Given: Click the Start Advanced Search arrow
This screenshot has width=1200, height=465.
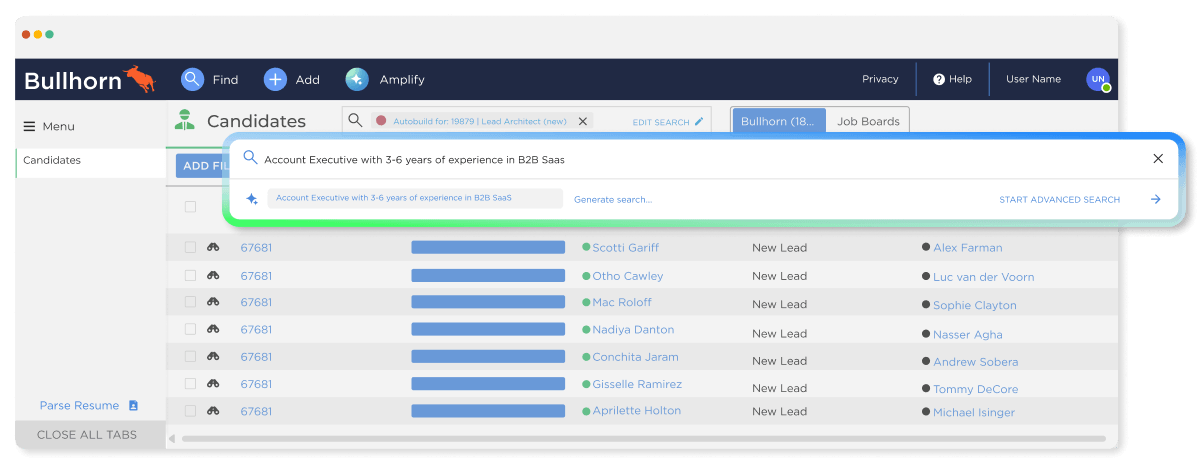Looking at the screenshot, I should pyautogui.click(x=1156, y=199).
